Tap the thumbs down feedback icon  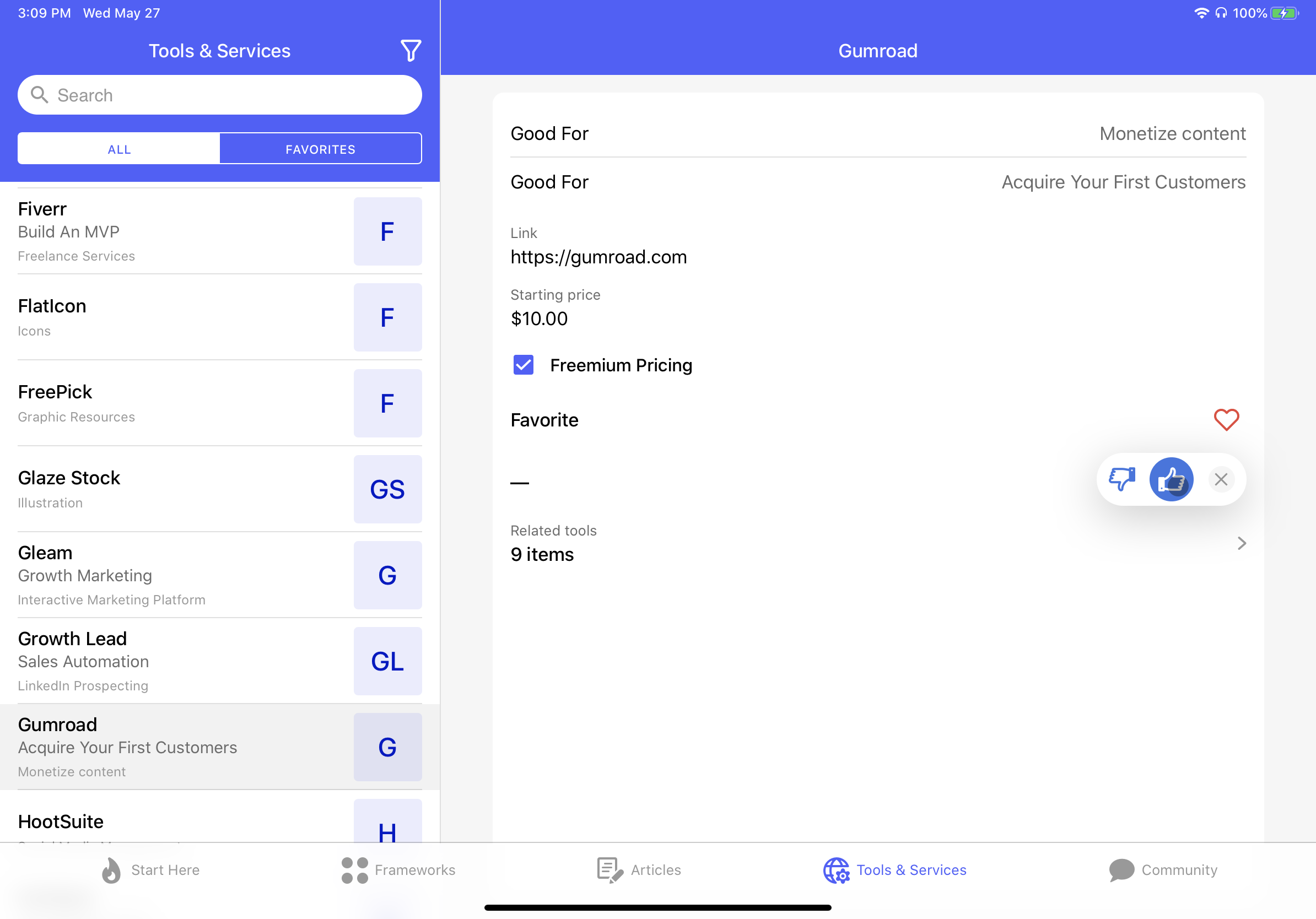[x=1121, y=479]
